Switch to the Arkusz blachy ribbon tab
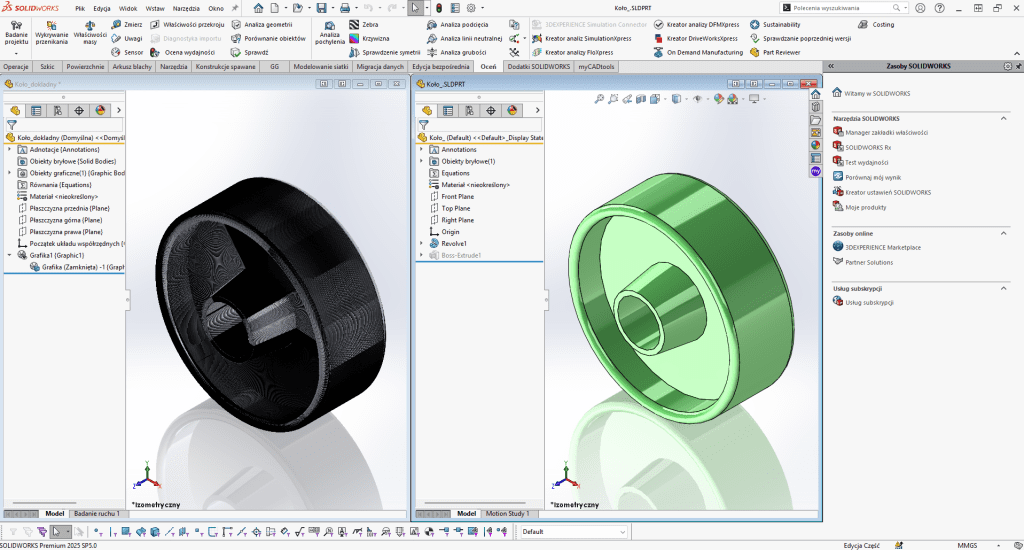This screenshot has width=1024, height=550. (133, 66)
